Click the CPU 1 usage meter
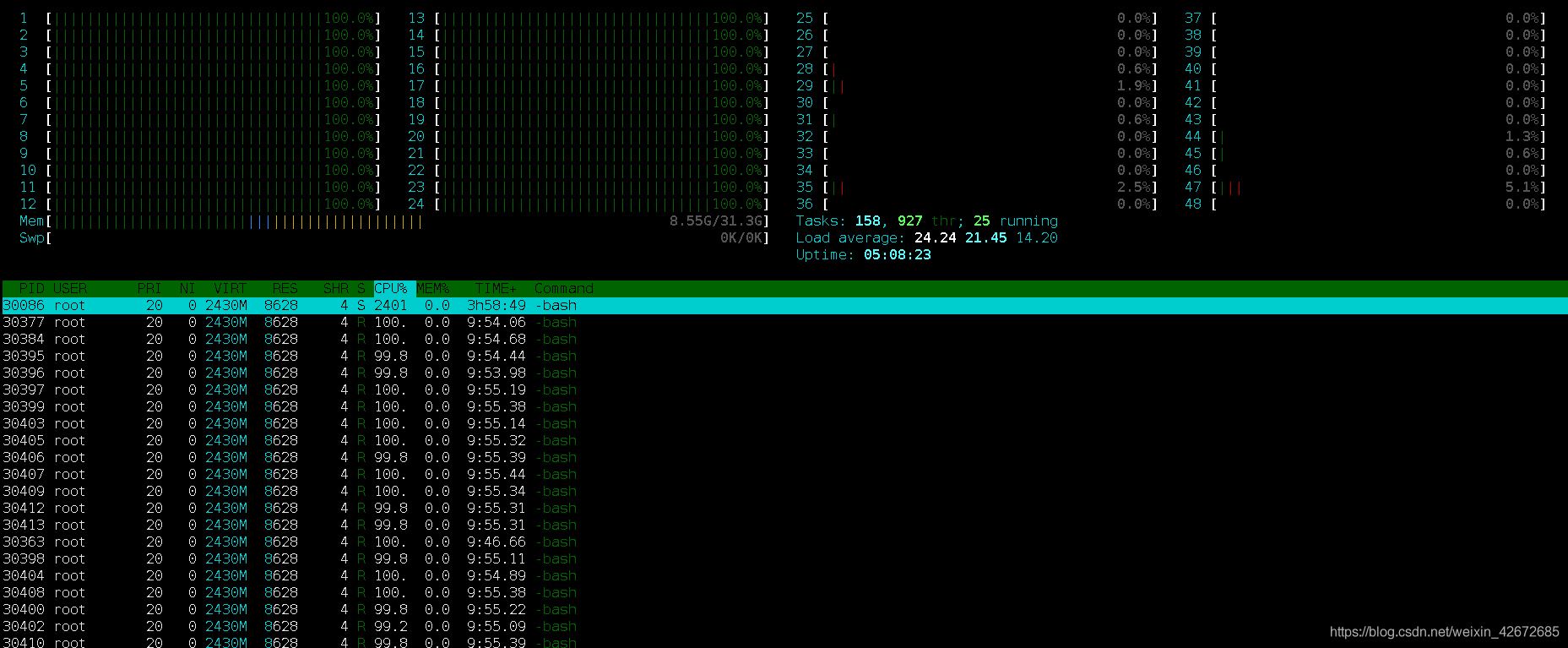The height and width of the screenshot is (648, 1568). [x=200, y=19]
